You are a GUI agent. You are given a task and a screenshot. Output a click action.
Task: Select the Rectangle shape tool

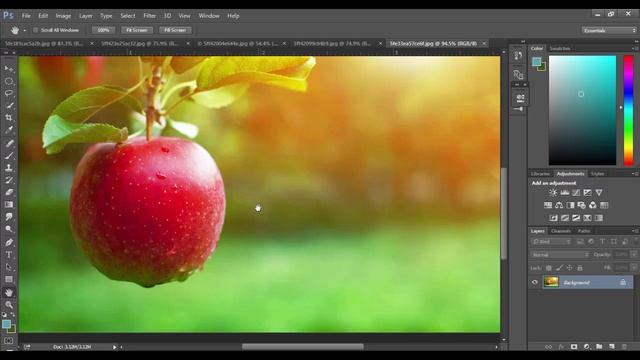[x=9, y=280]
